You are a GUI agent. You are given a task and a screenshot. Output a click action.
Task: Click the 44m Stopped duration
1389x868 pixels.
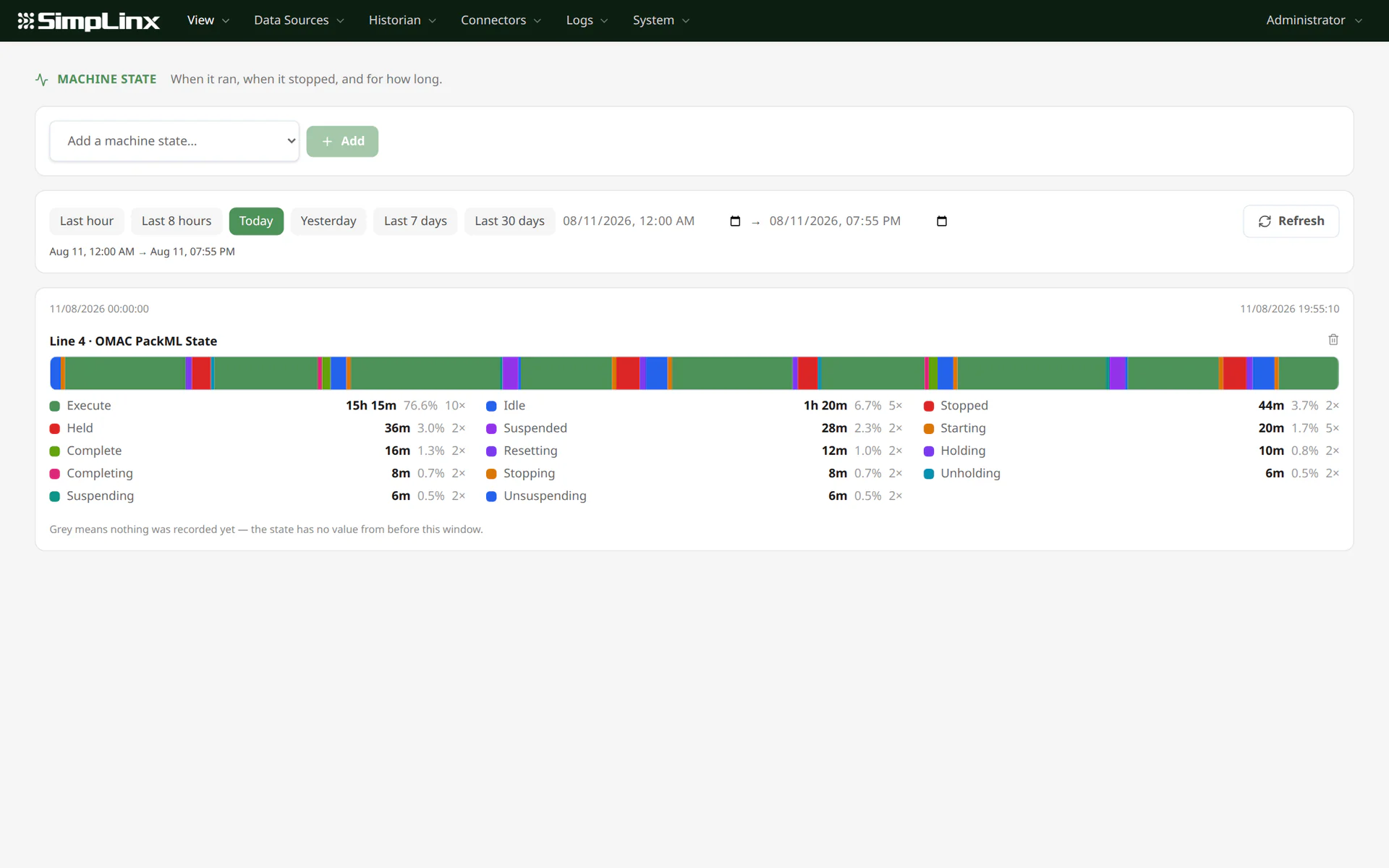point(1271,406)
